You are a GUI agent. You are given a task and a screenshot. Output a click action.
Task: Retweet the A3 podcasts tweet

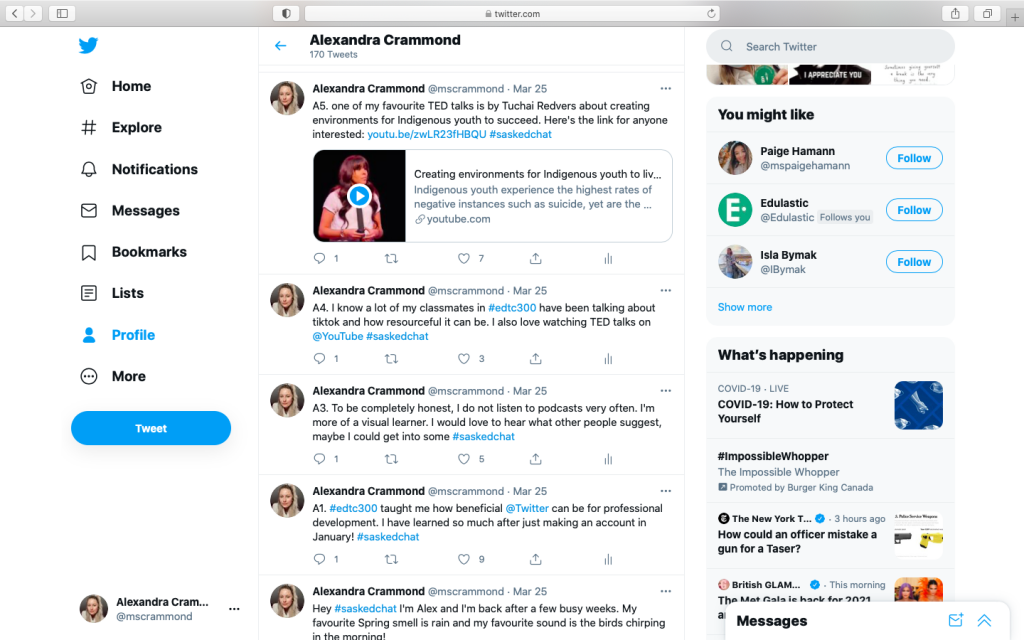(x=391, y=459)
